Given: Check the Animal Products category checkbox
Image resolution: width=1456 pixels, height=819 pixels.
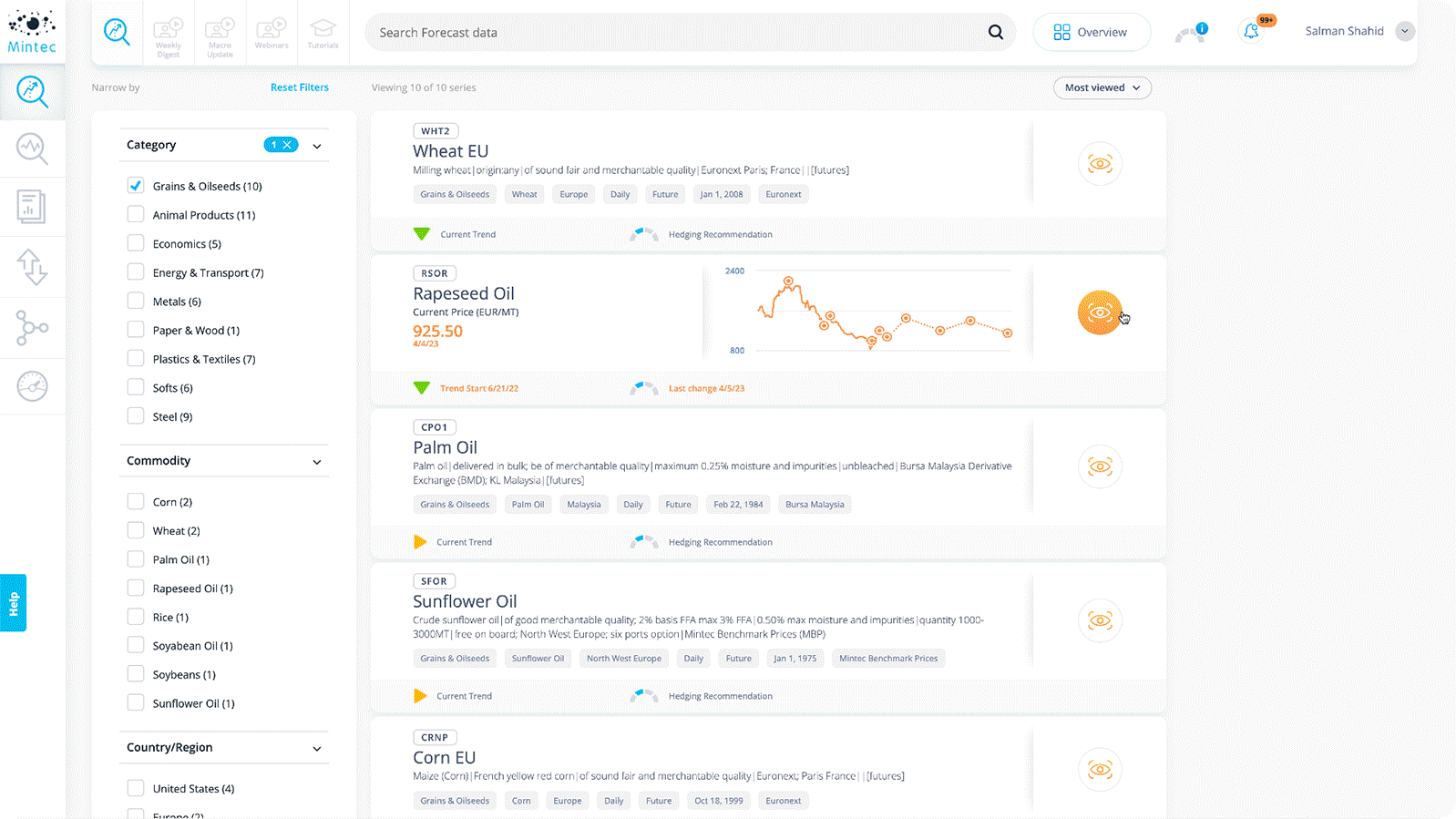Looking at the screenshot, I should [136, 215].
